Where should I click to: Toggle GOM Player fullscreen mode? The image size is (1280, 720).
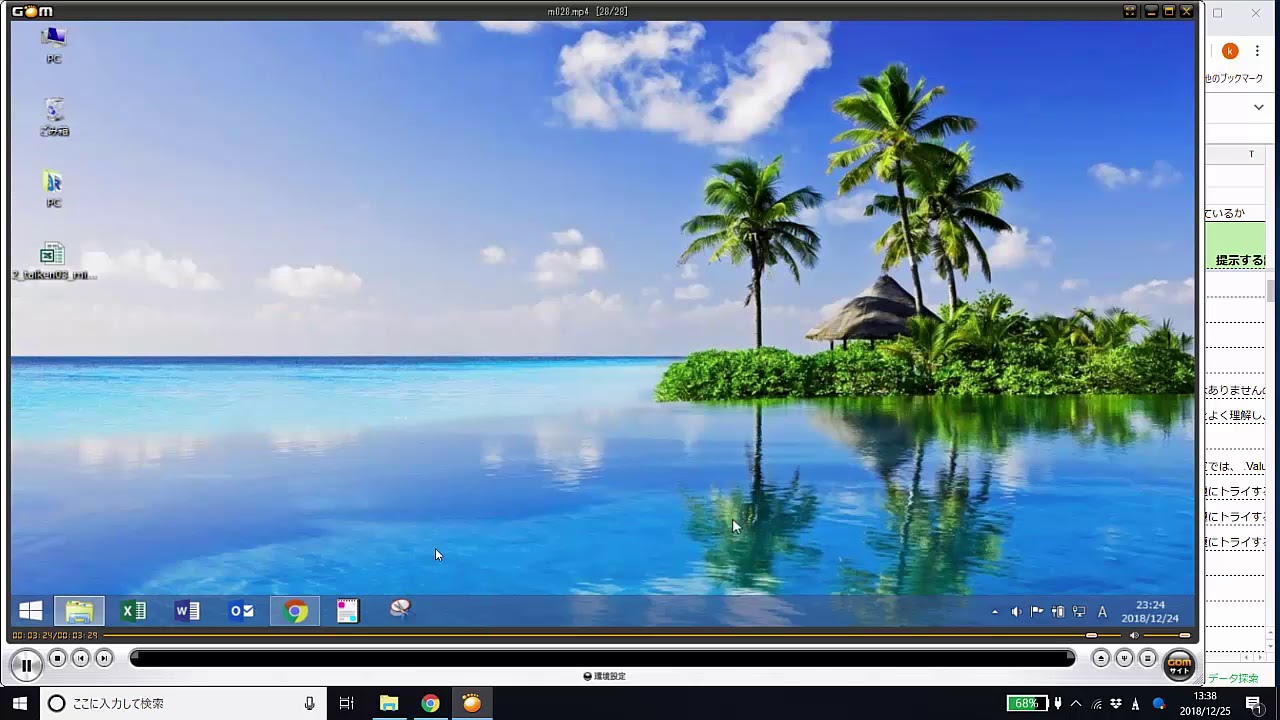(x=1130, y=11)
